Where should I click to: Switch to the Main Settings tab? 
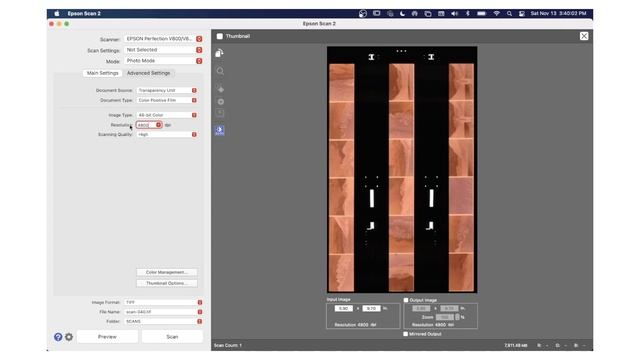102,73
